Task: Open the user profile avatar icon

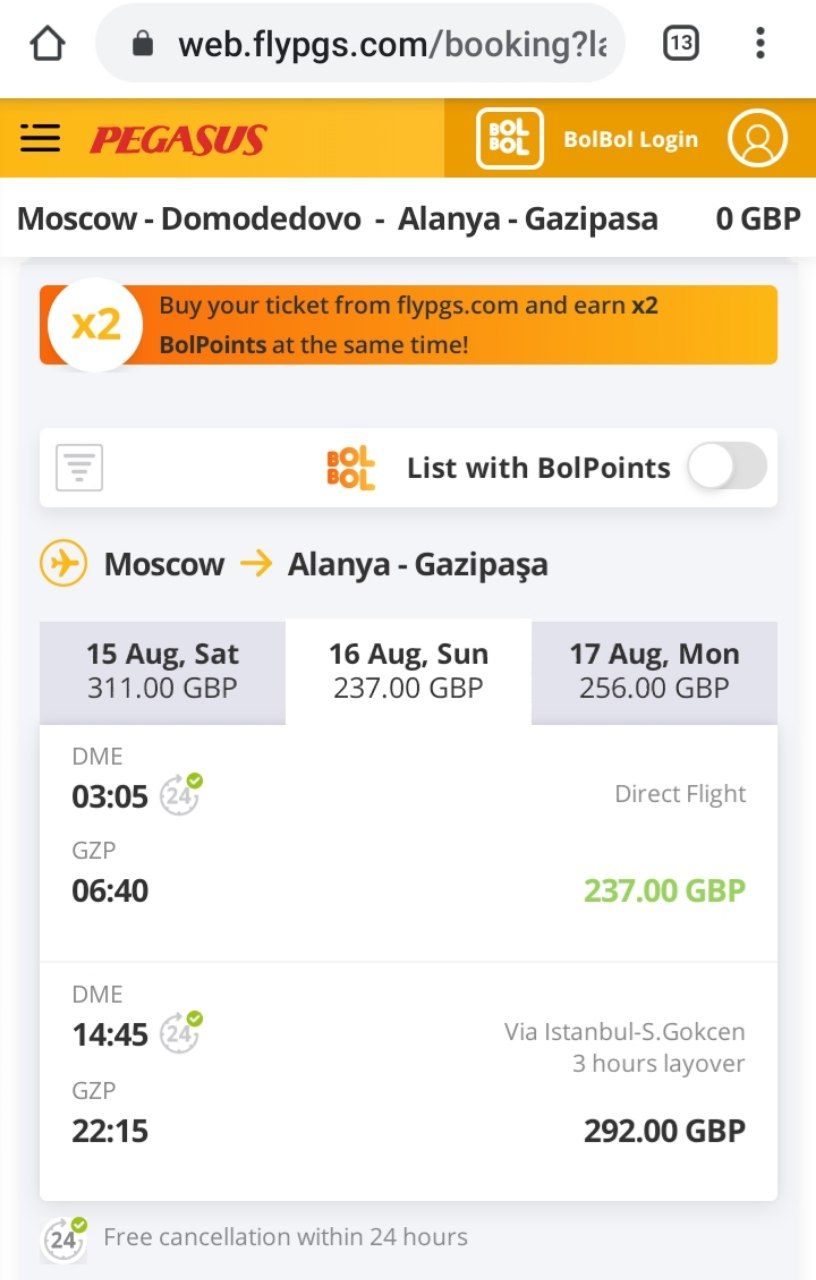Action: [x=758, y=138]
